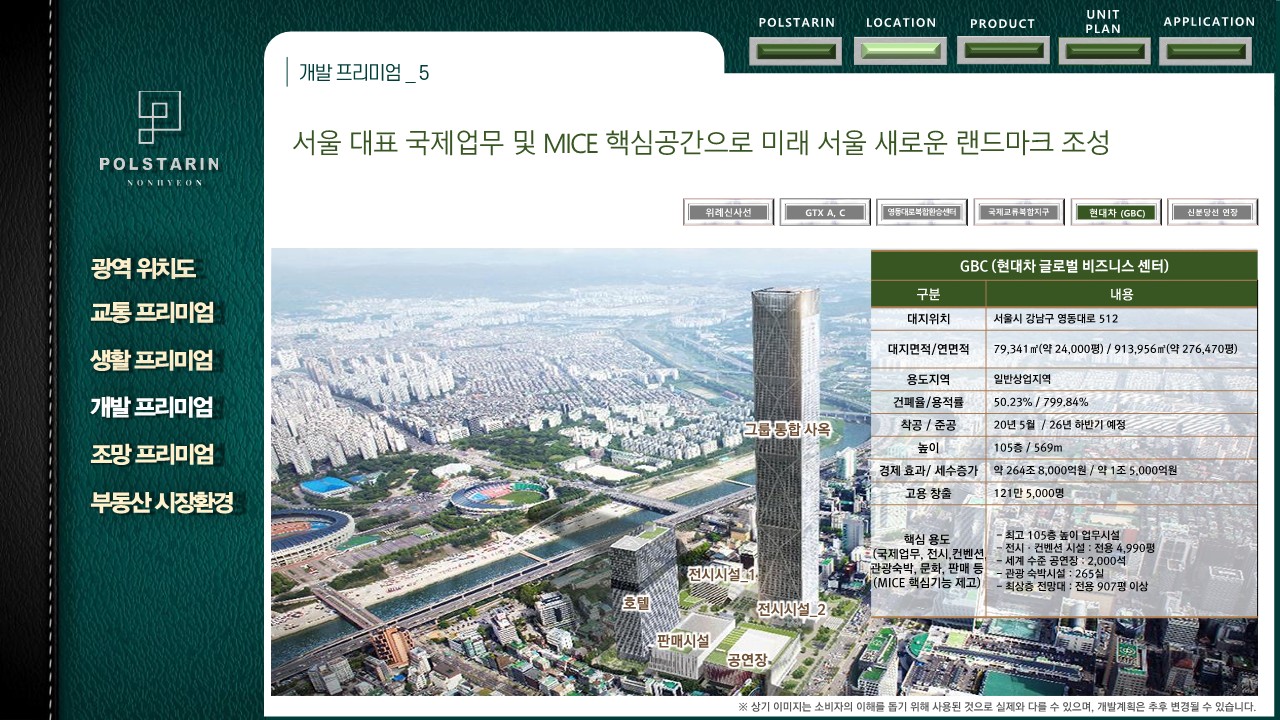The height and width of the screenshot is (720, 1280).
Task: Open 부동산 시장환경 sidebar link
Action: 162,502
